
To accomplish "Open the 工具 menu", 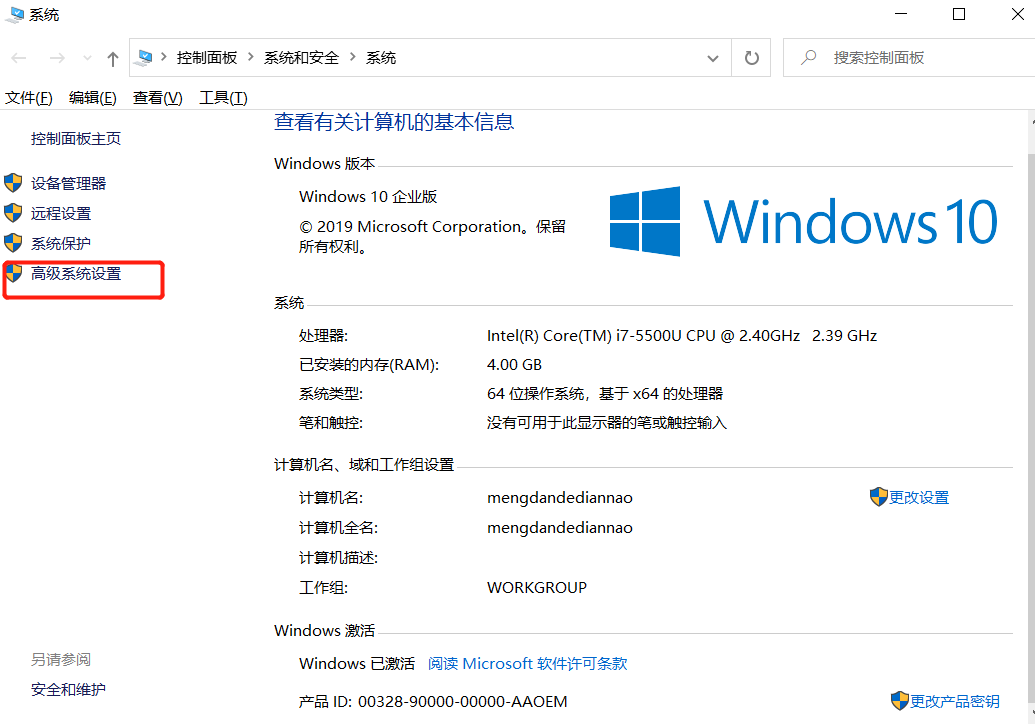I will [222, 97].
